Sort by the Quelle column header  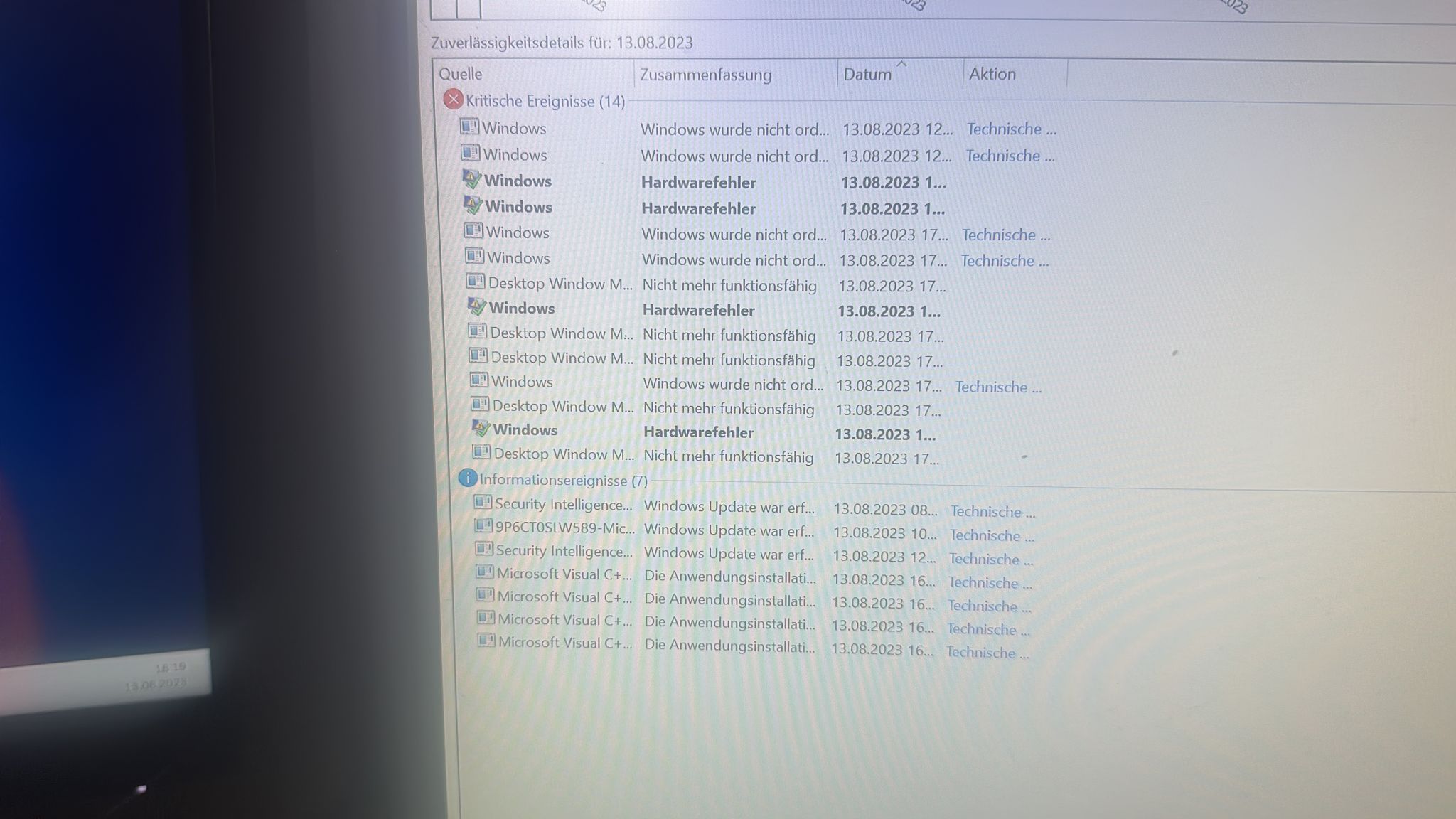(461, 74)
